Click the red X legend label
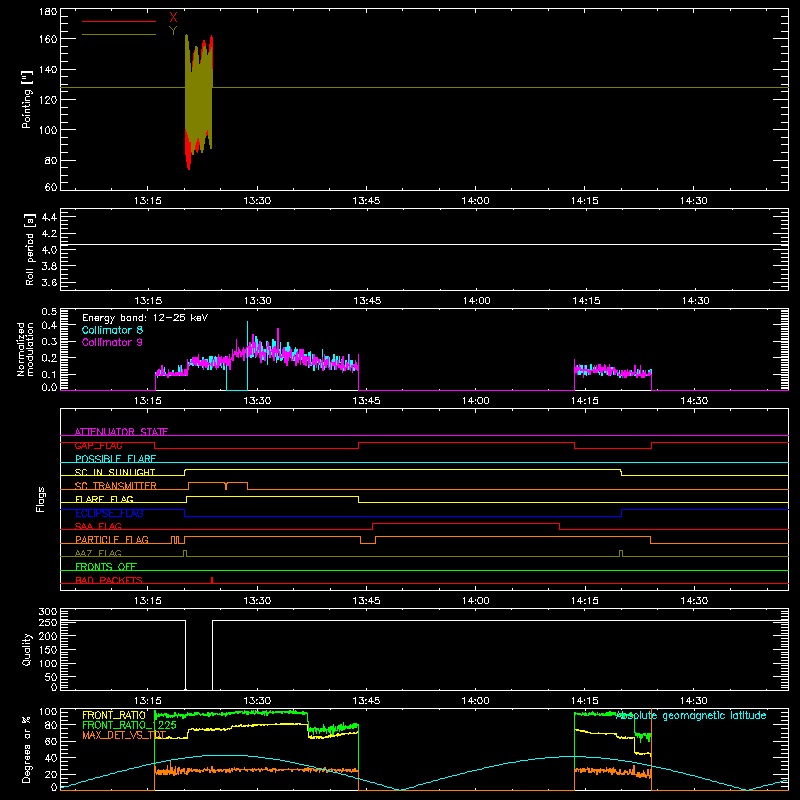This screenshot has height=800, width=800. (173, 18)
